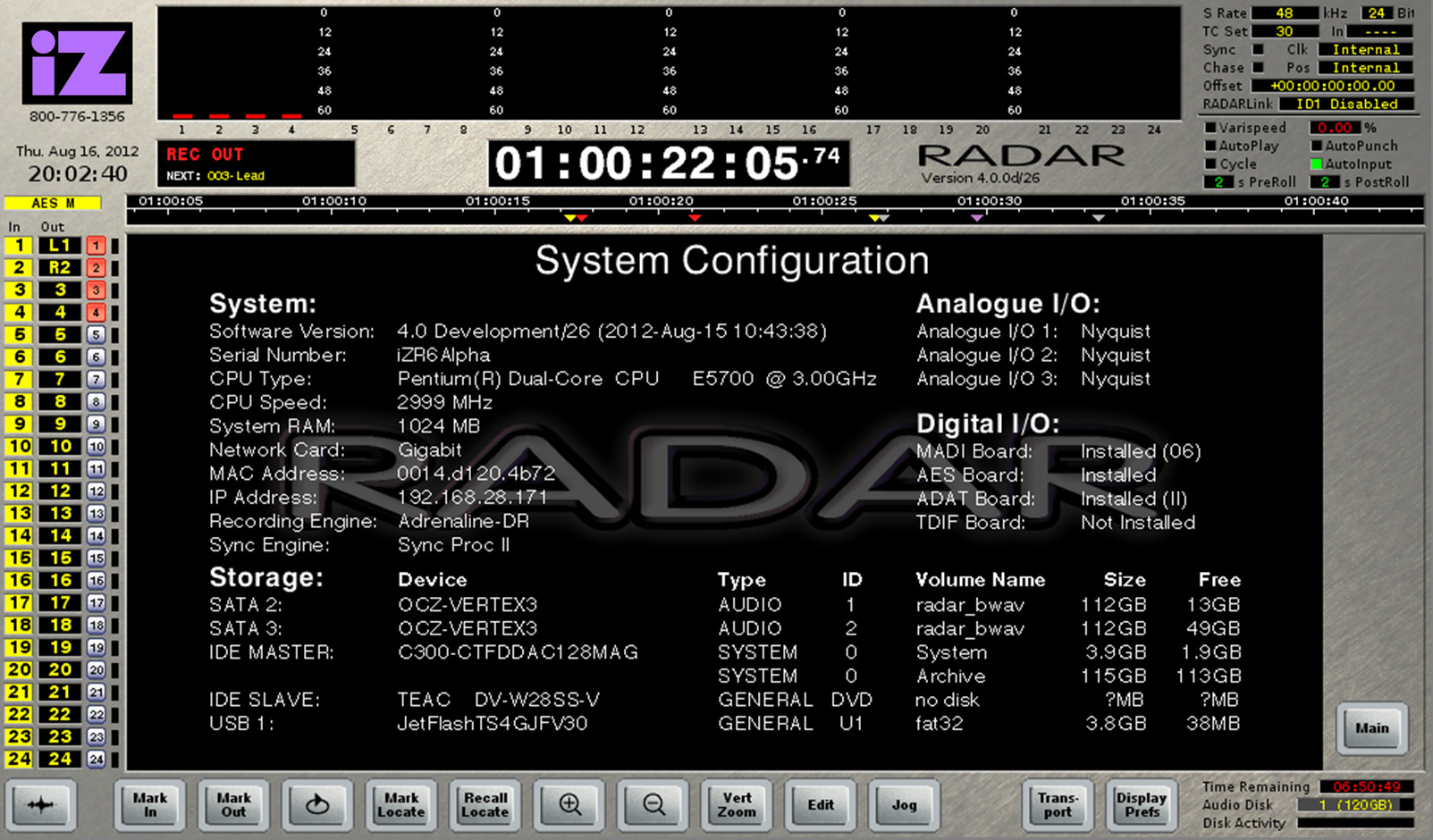Select input number 10 yellow box
This screenshot has width=1433, height=840.
click(19, 446)
